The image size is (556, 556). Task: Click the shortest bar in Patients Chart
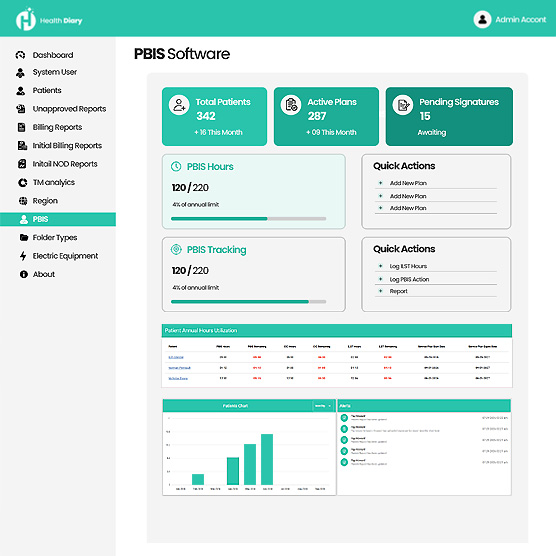(198, 479)
